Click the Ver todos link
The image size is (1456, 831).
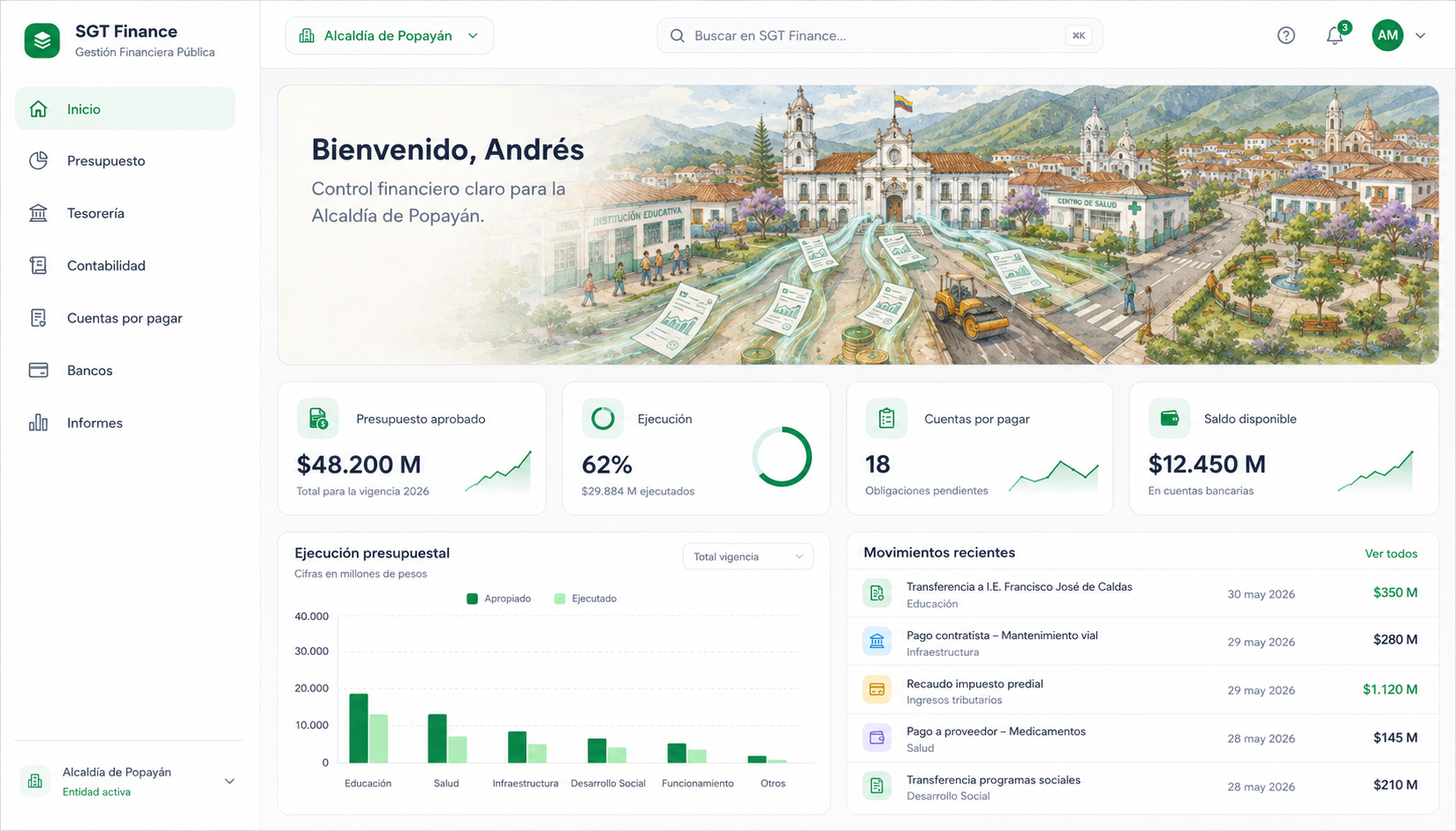pos(1391,553)
